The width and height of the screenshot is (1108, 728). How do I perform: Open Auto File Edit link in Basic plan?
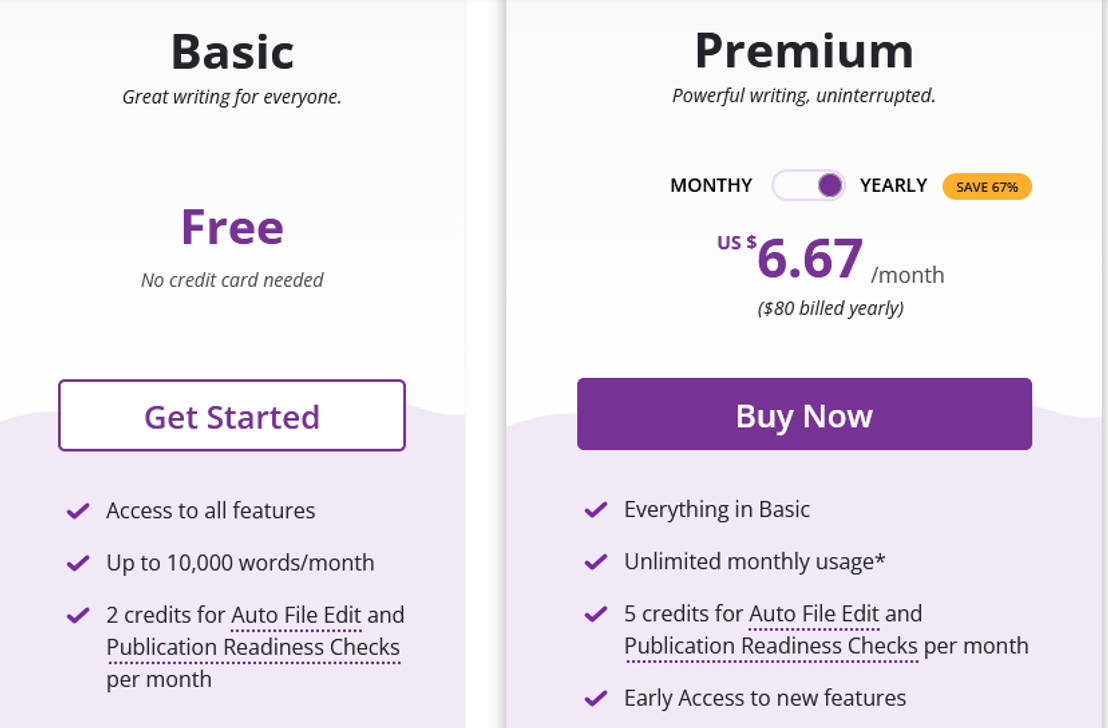[296, 615]
